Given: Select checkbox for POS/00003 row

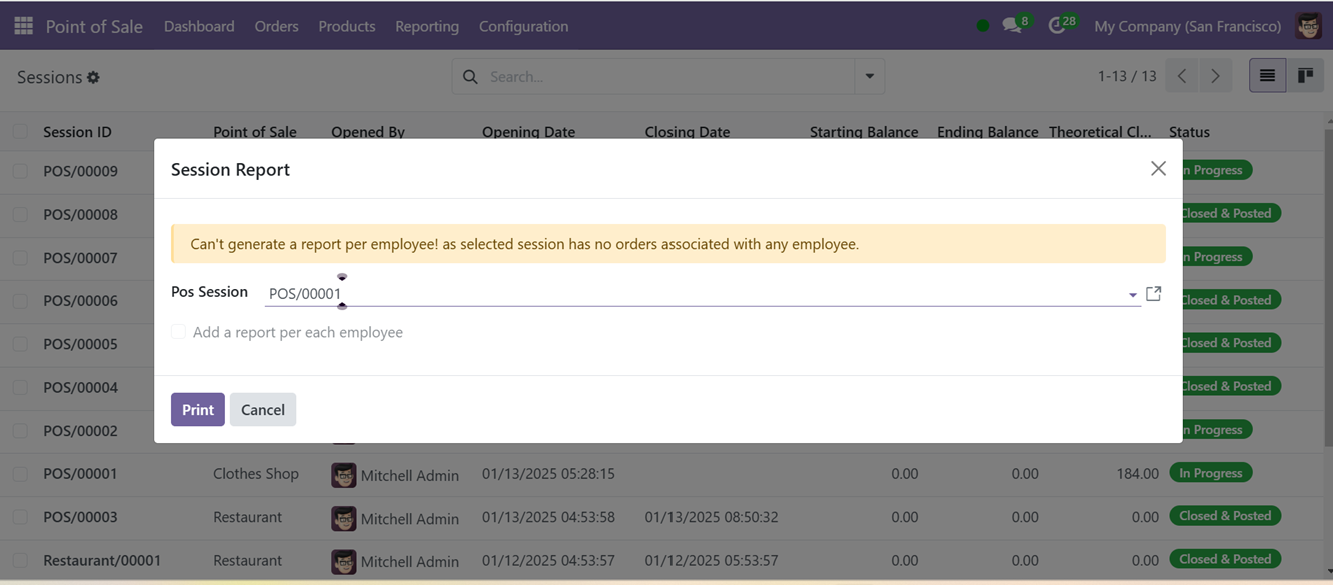Looking at the screenshot, I should pos(20,517).
